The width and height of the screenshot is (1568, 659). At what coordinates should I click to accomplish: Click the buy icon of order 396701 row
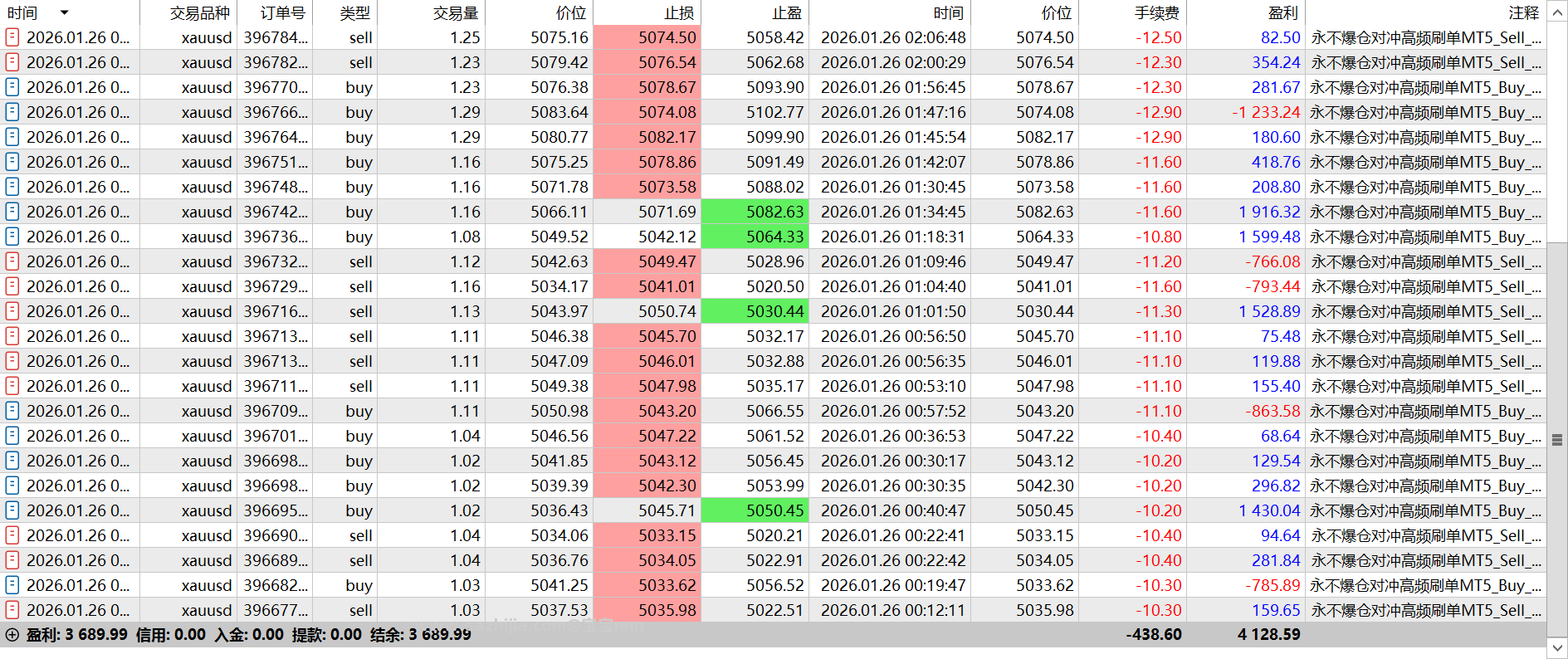click(x=12, y=436)
